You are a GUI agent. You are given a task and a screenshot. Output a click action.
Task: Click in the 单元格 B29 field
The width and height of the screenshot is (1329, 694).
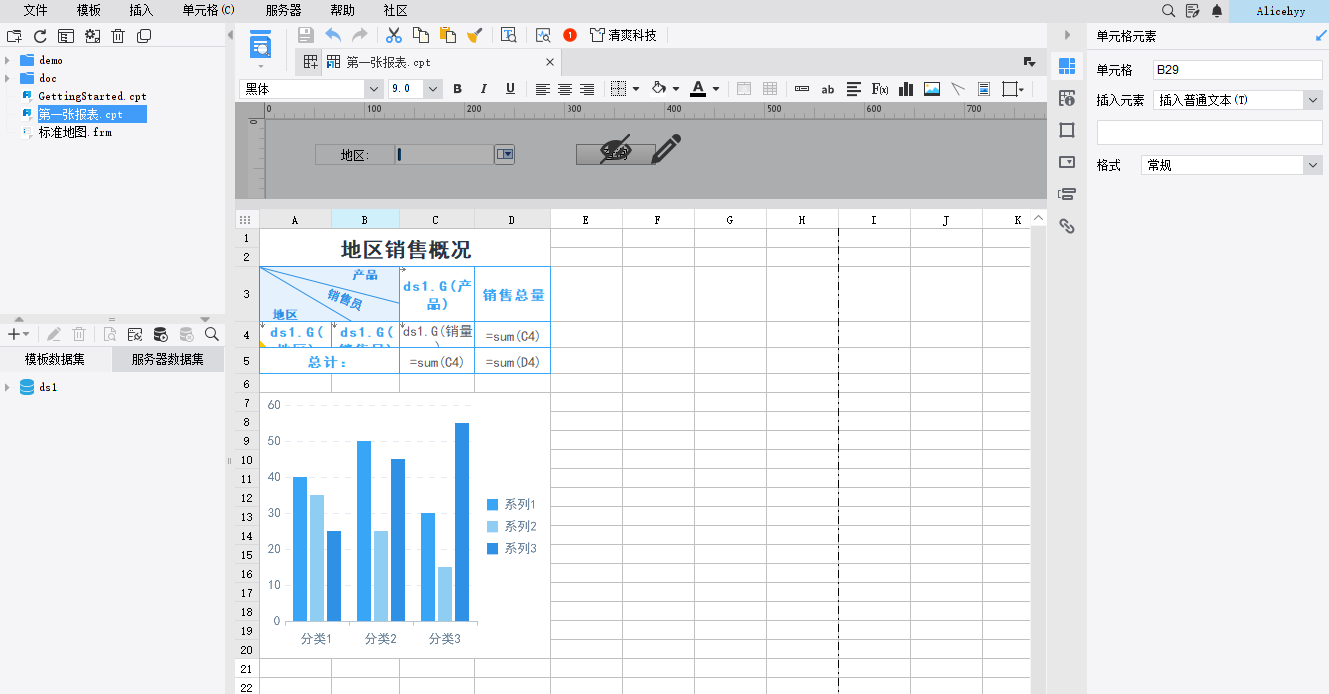coord(1237,70)
